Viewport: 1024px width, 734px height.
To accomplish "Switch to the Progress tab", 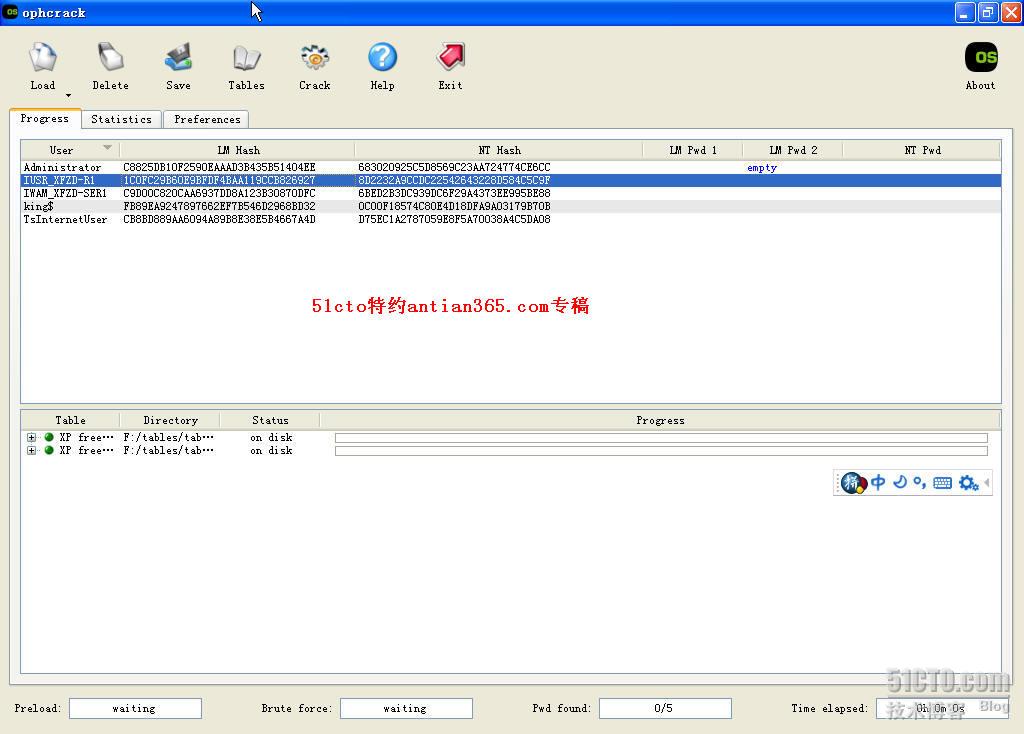I will tap(44, 118).
